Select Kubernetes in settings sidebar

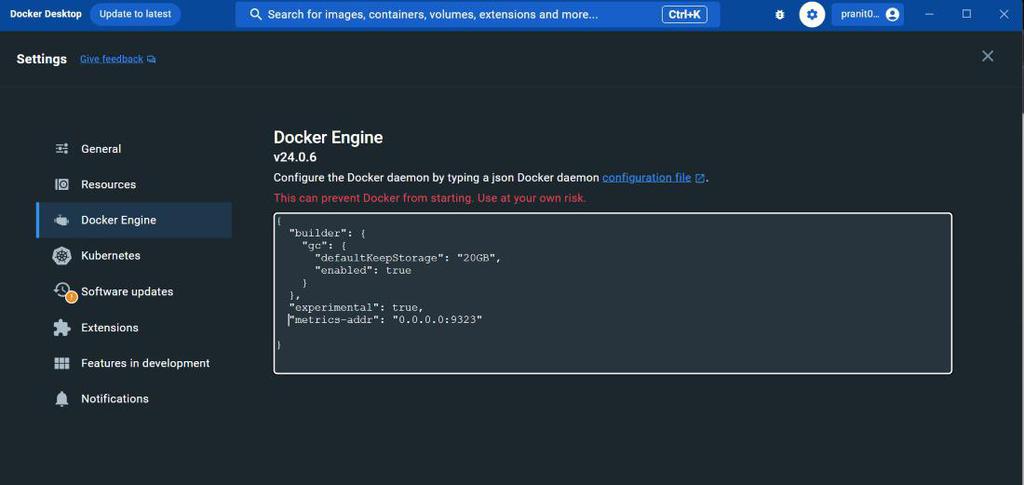(134, 256)
